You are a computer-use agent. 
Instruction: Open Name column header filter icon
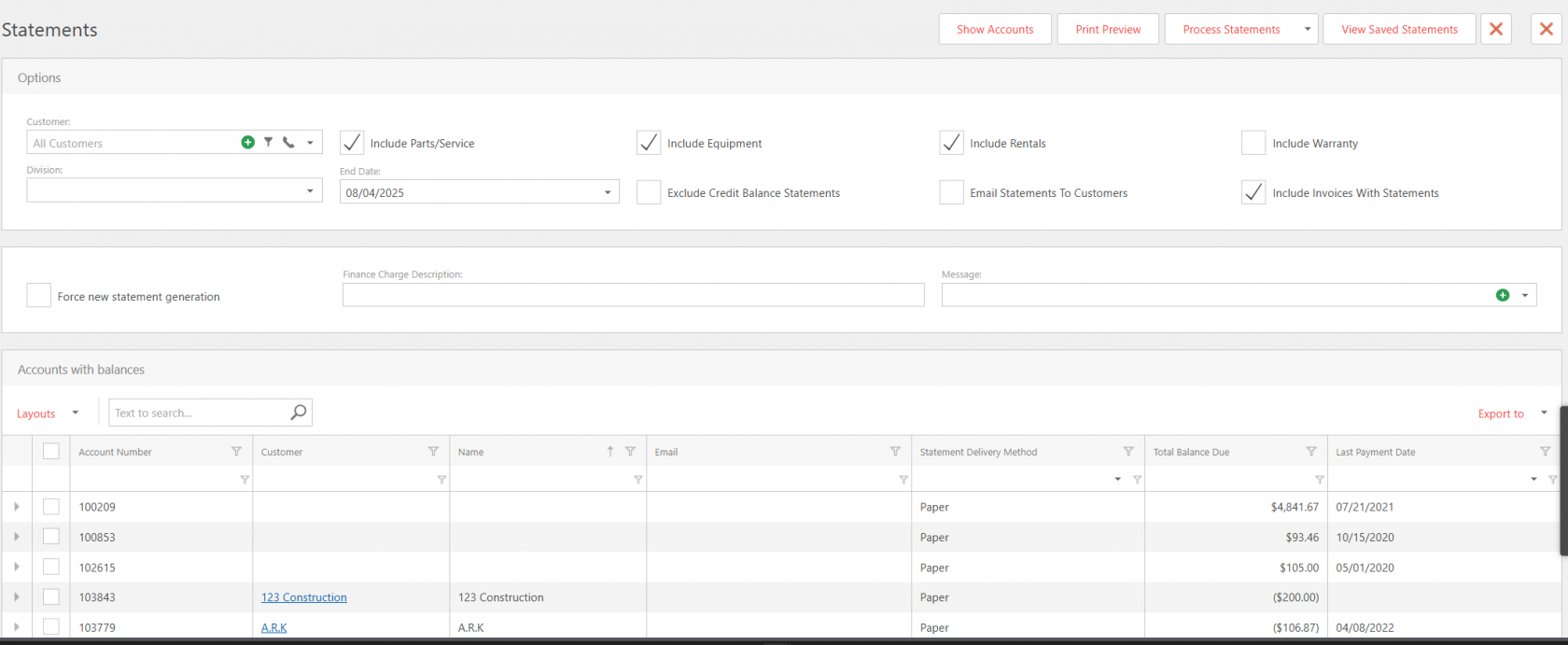(x=630, y=452)
